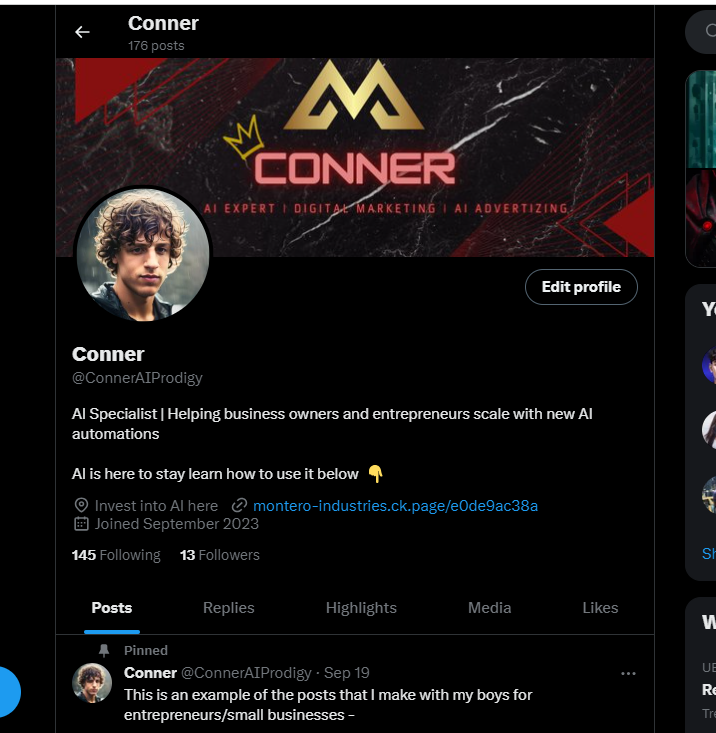Viewport: 716px width, 733px height.
Task: Click the link chain icon beside website
Action: (239, 505)
